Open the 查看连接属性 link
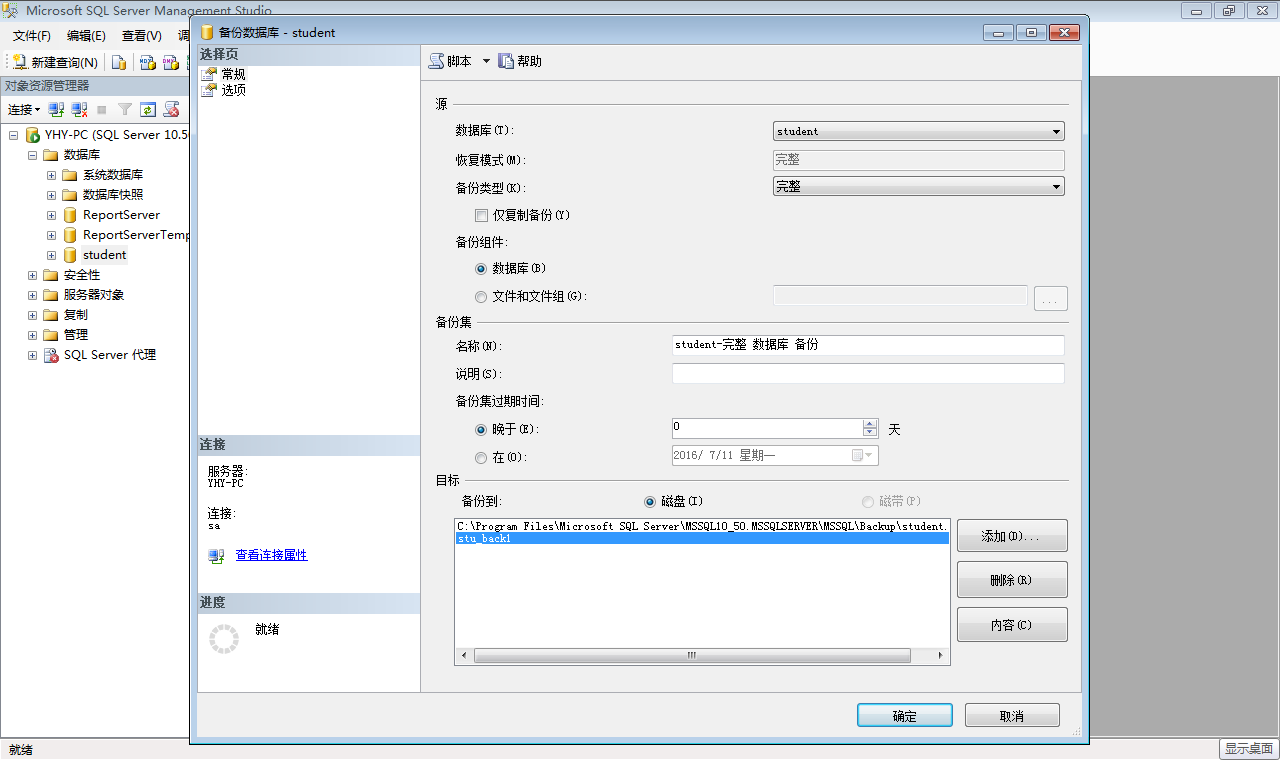The height and width of the screenshot is (760, 1280). point(271,555)
